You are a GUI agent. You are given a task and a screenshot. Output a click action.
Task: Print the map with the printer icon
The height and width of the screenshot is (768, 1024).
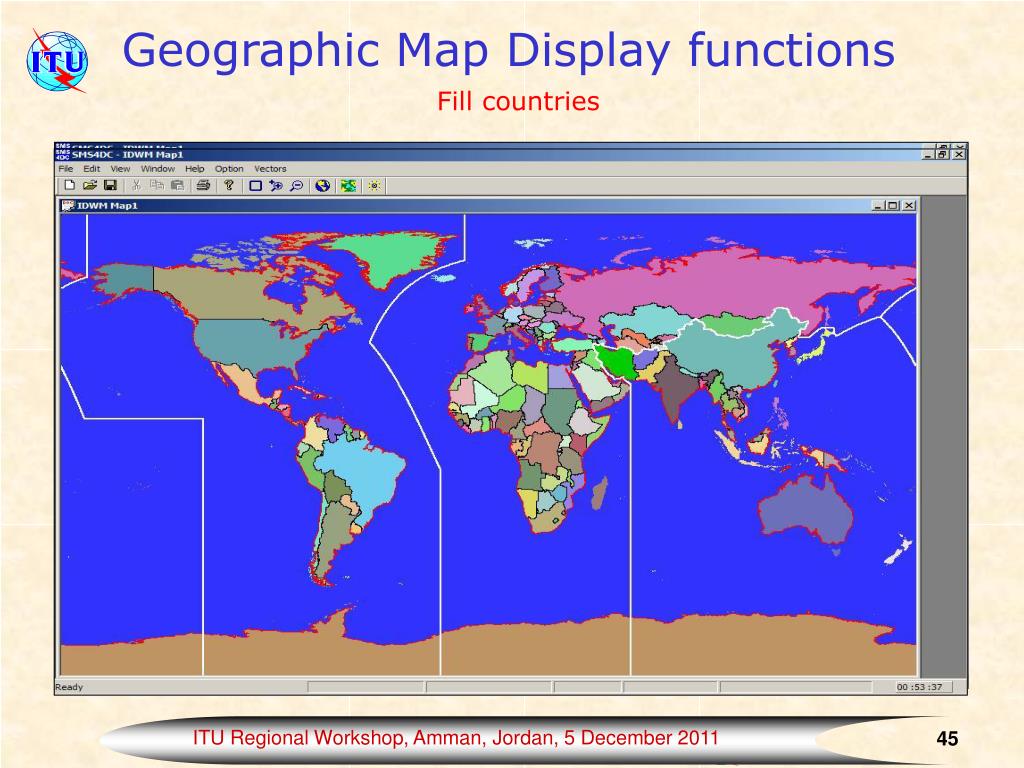(x=203, y=185)
